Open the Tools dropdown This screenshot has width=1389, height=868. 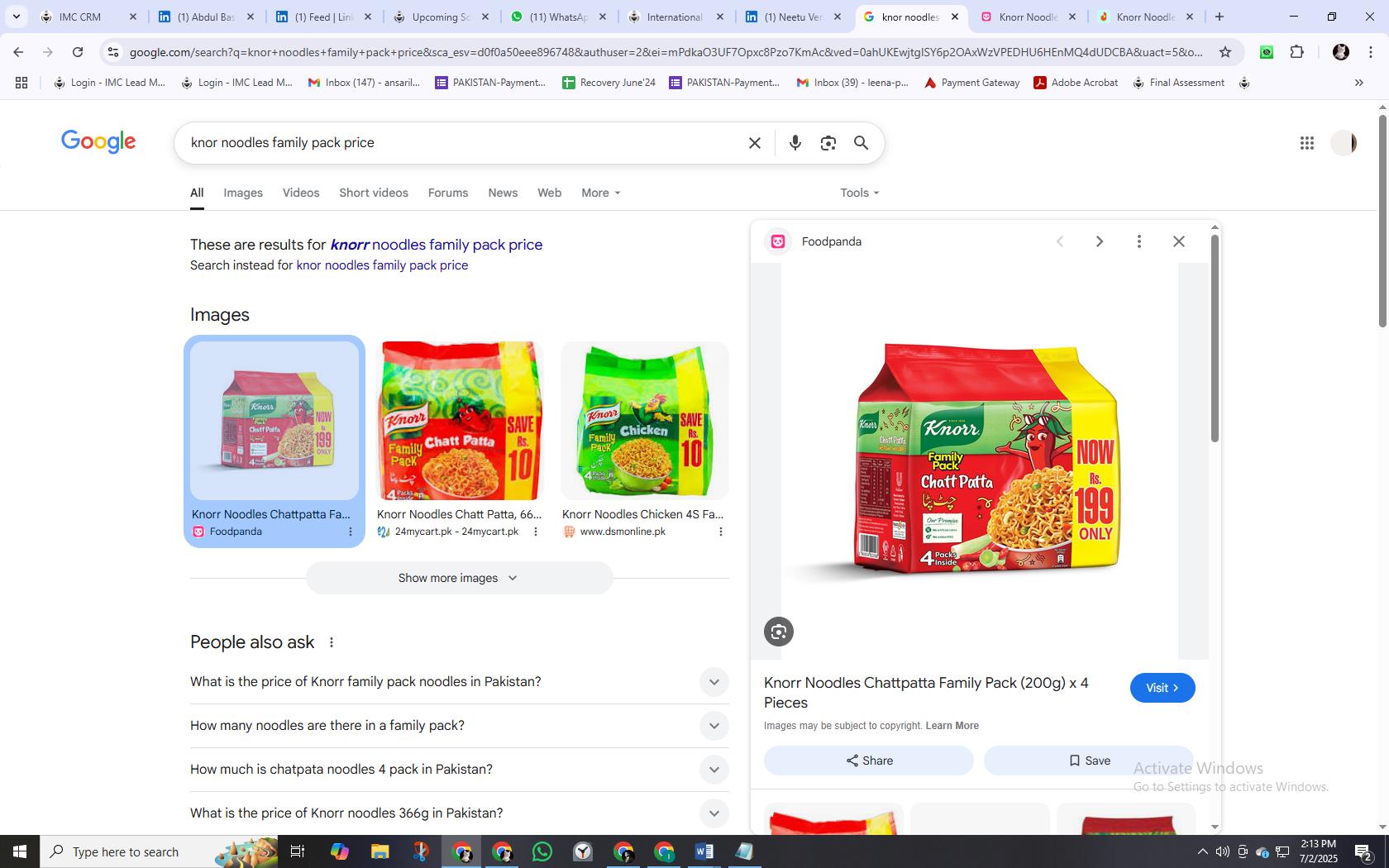pos(860,193)
